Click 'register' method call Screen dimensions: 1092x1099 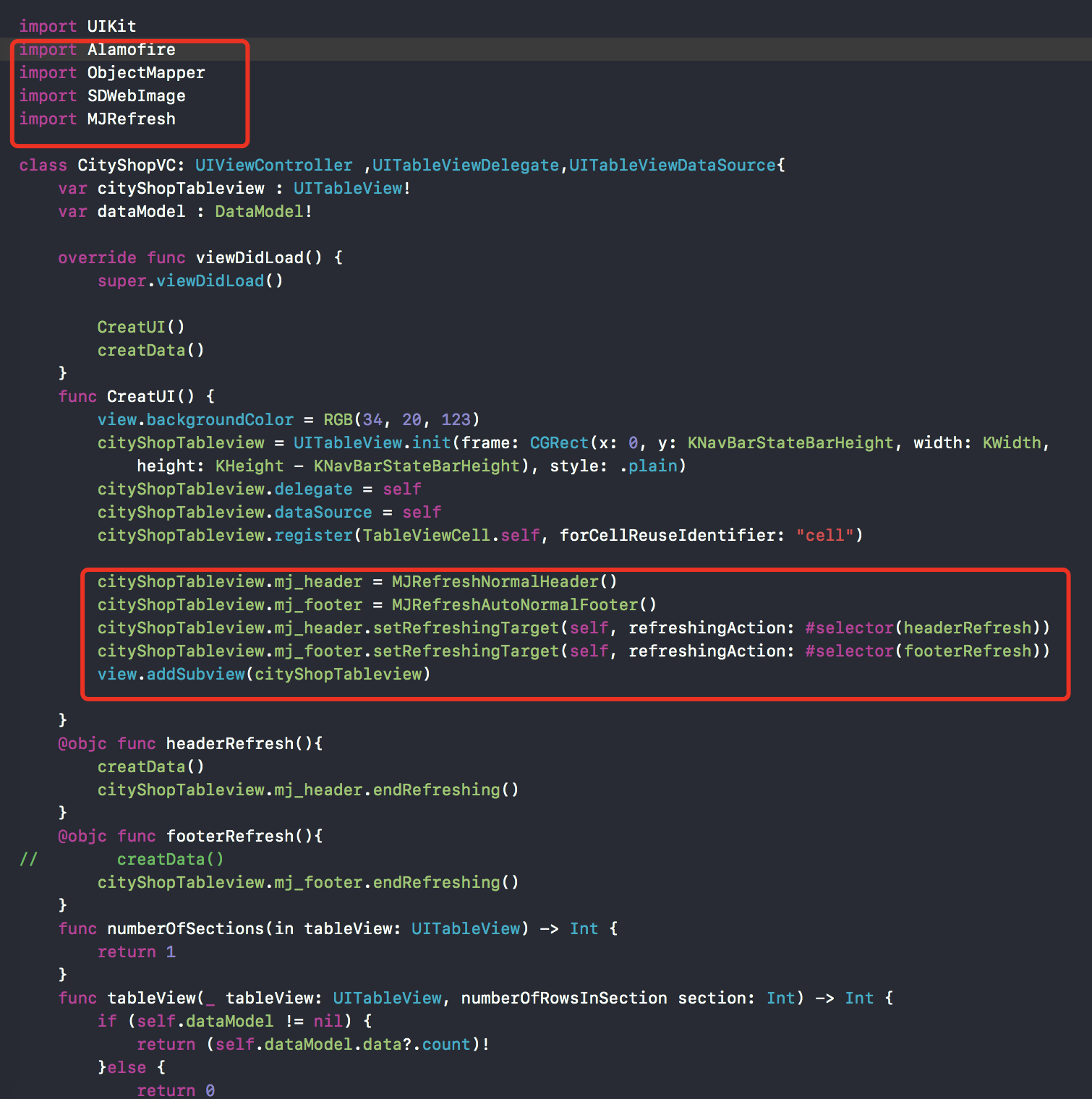(313, 536)
